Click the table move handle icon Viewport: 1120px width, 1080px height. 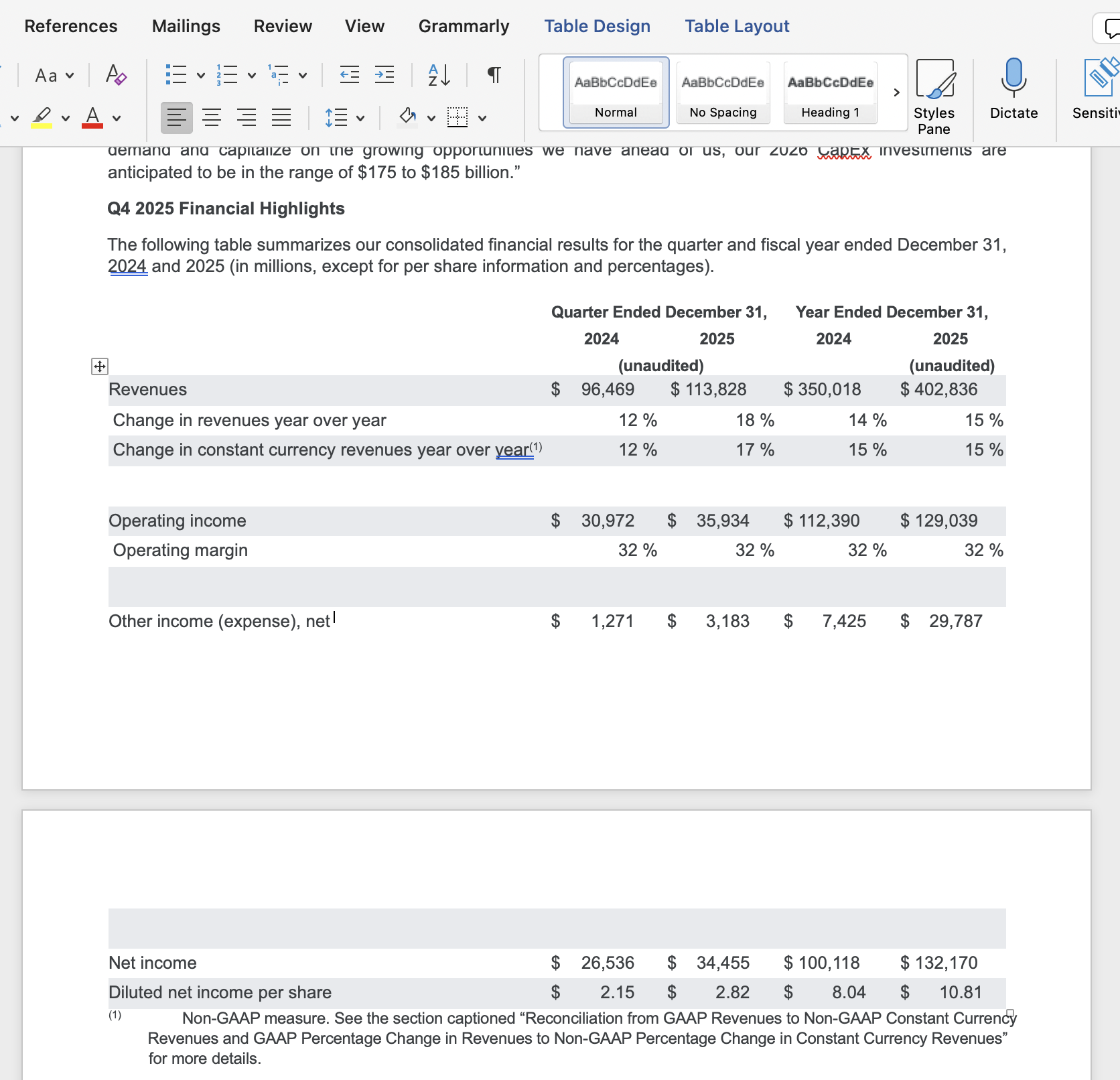click(99, 366)
